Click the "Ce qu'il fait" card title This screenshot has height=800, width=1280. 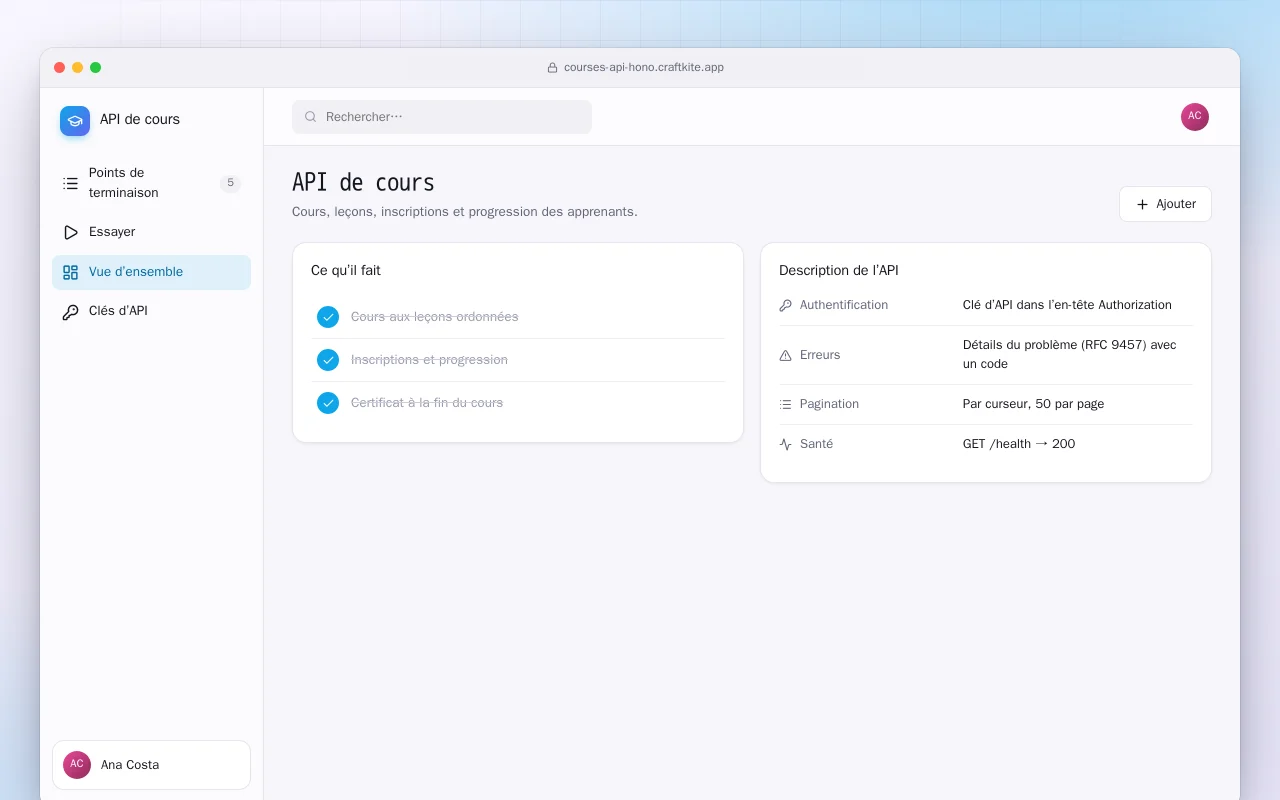pos(346,270)
